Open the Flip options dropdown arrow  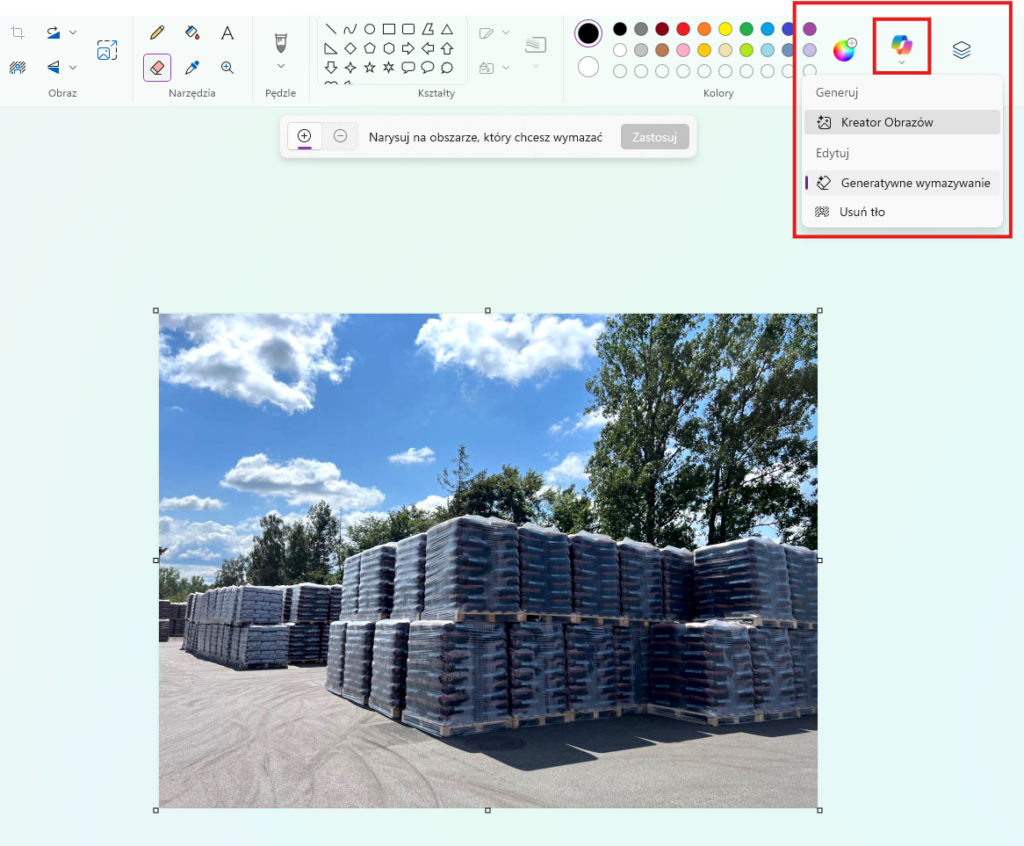73,67
